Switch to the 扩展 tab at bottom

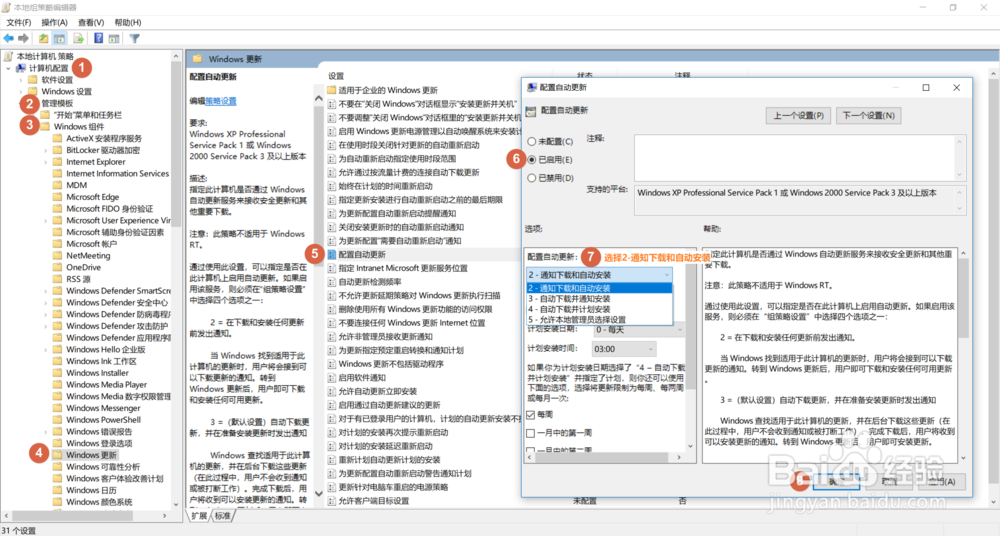199,516
